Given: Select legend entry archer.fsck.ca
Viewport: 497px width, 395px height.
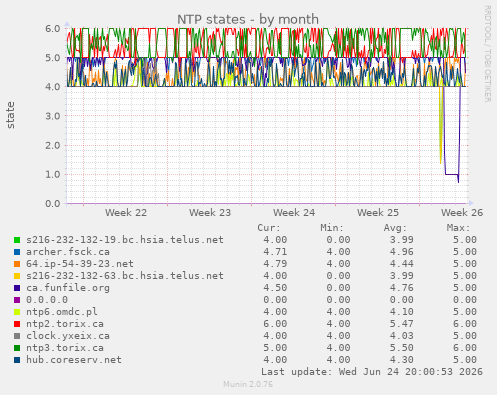Looking at the screenshot, I should coord(68,252).
